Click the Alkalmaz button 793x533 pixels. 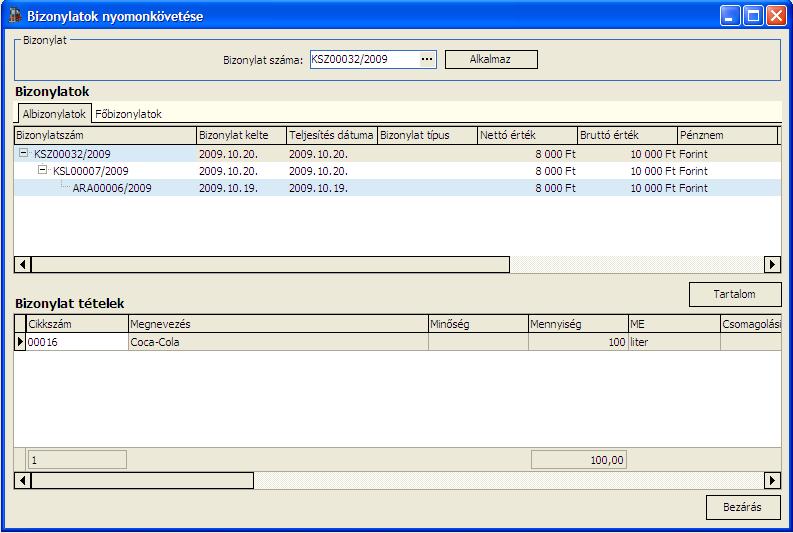coord(491,59)
